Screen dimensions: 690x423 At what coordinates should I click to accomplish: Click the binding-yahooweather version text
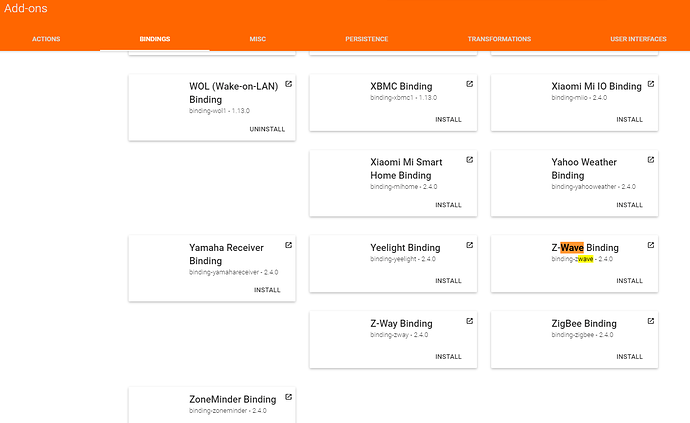pyautogui.click(x=594, y=187)
